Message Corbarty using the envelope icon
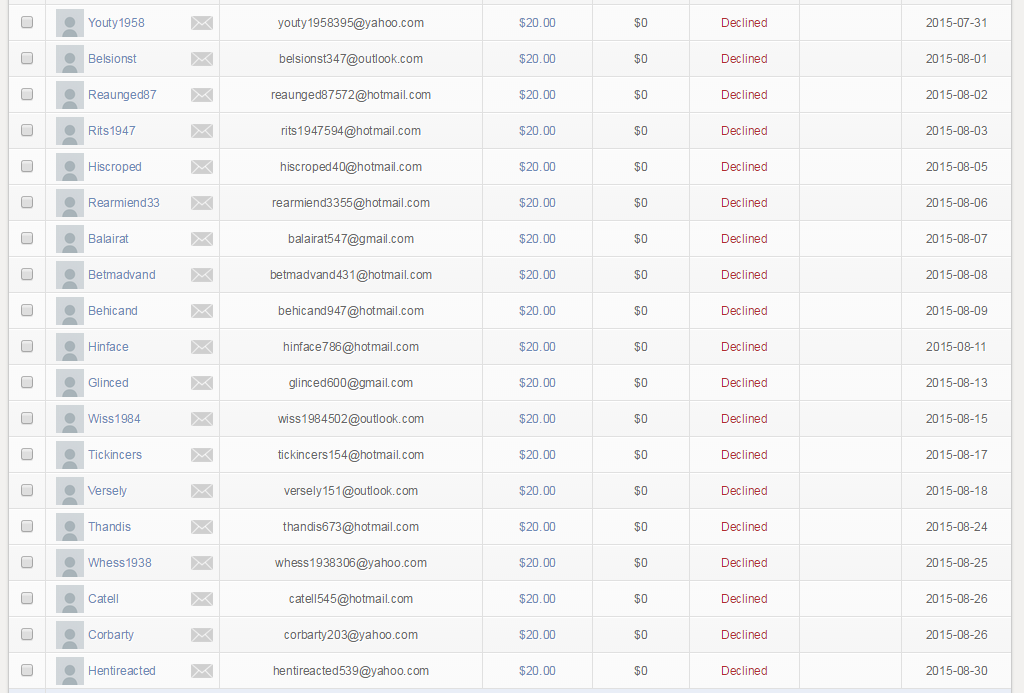Screen dimensions: 1024x693 [x=202, y=635]
